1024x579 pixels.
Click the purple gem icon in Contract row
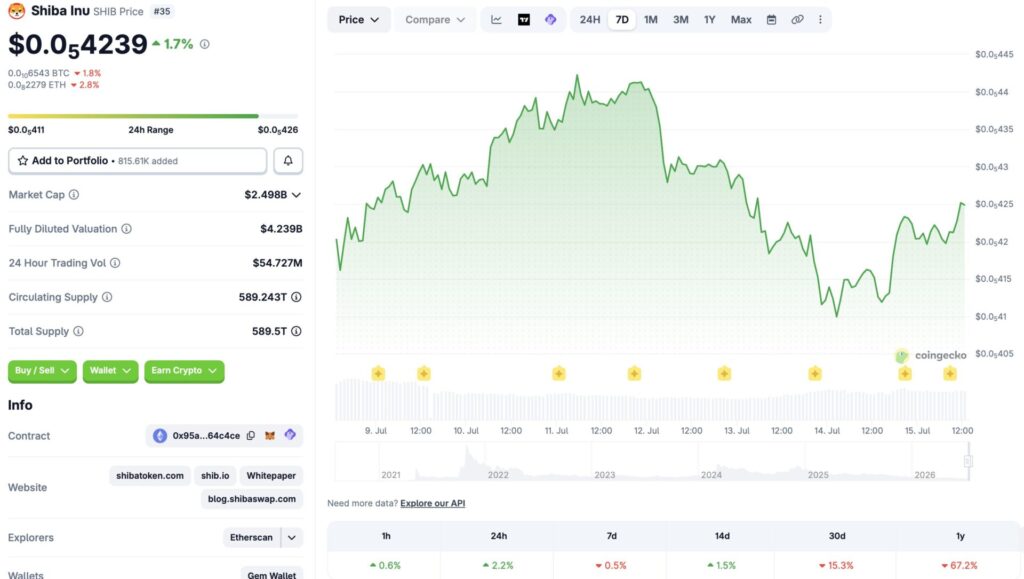290,435
